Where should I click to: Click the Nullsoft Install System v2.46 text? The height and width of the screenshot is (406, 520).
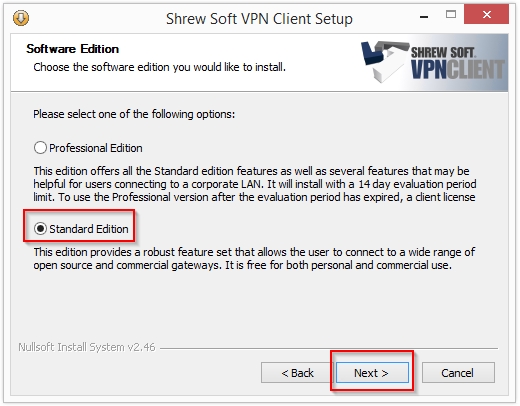[87, 347]
